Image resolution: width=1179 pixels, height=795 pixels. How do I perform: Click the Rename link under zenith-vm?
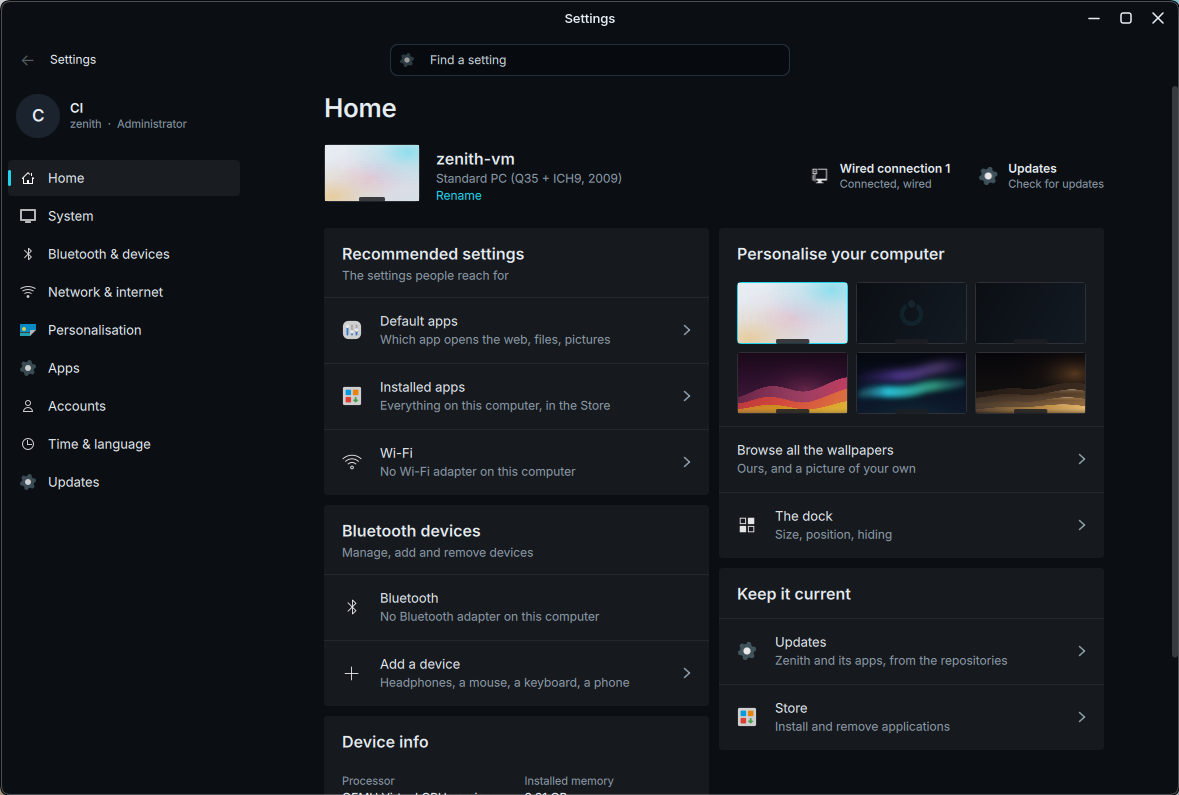click(459, 196)
